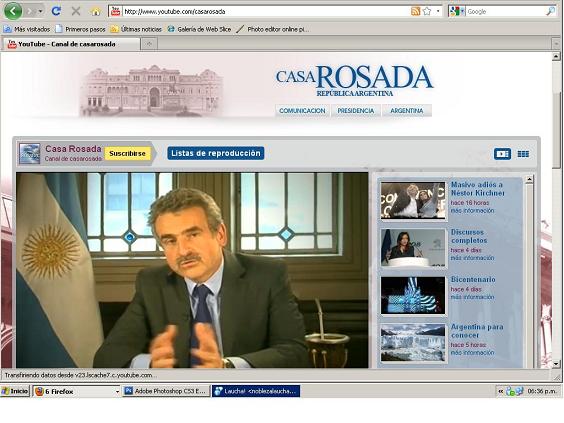Subscribe via the orange RSS feed icon
Image resolution: width=564 pixels, height=423 pixels.
click(x=415, y=11)
